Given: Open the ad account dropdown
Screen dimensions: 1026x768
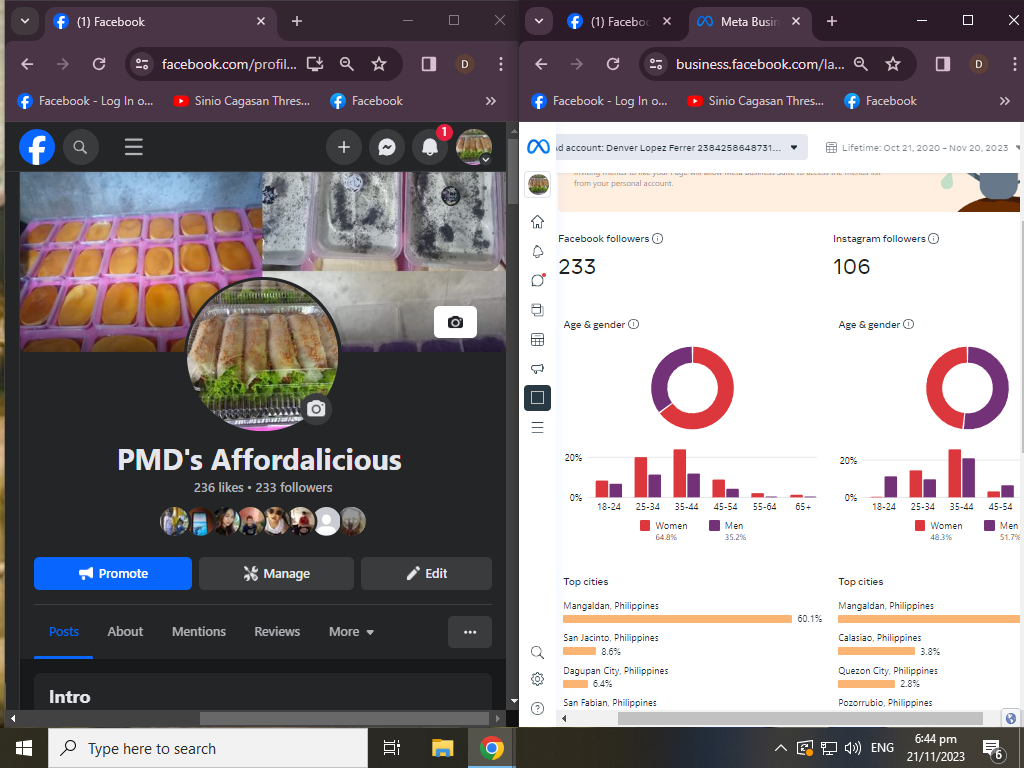Looking at the screenshot, I should (681, 147).
